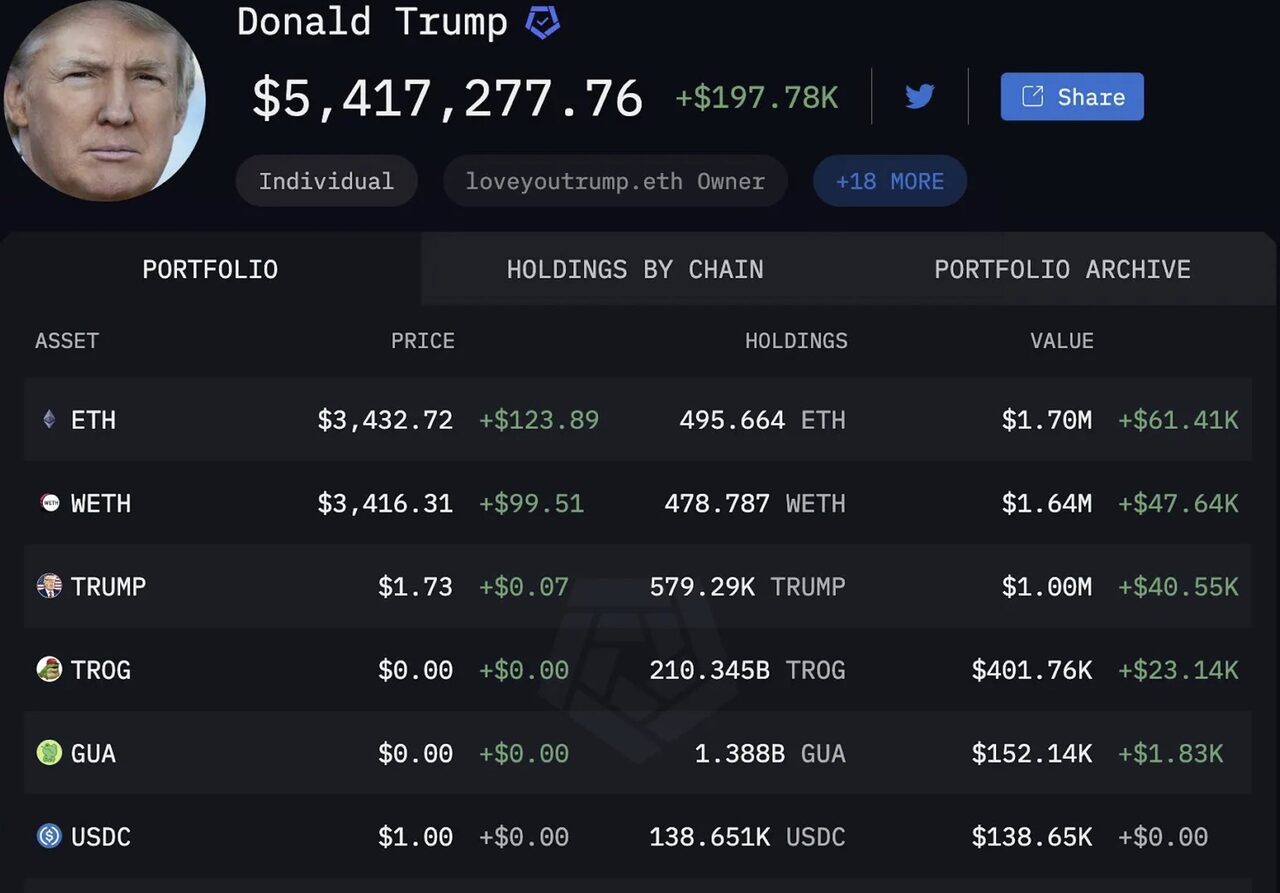Sort by the HOLDINGS column header
This screenshot has height=893, width=1280.
tap(796, 341)
